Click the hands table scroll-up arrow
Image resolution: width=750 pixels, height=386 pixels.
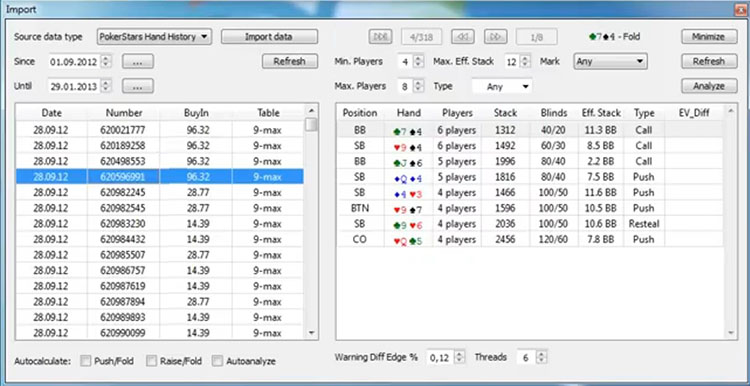click(730, 110)
